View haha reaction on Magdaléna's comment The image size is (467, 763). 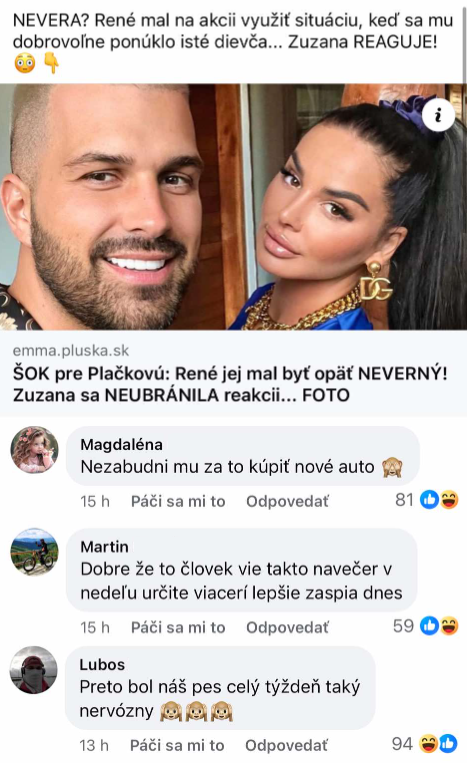coord(449,500)
